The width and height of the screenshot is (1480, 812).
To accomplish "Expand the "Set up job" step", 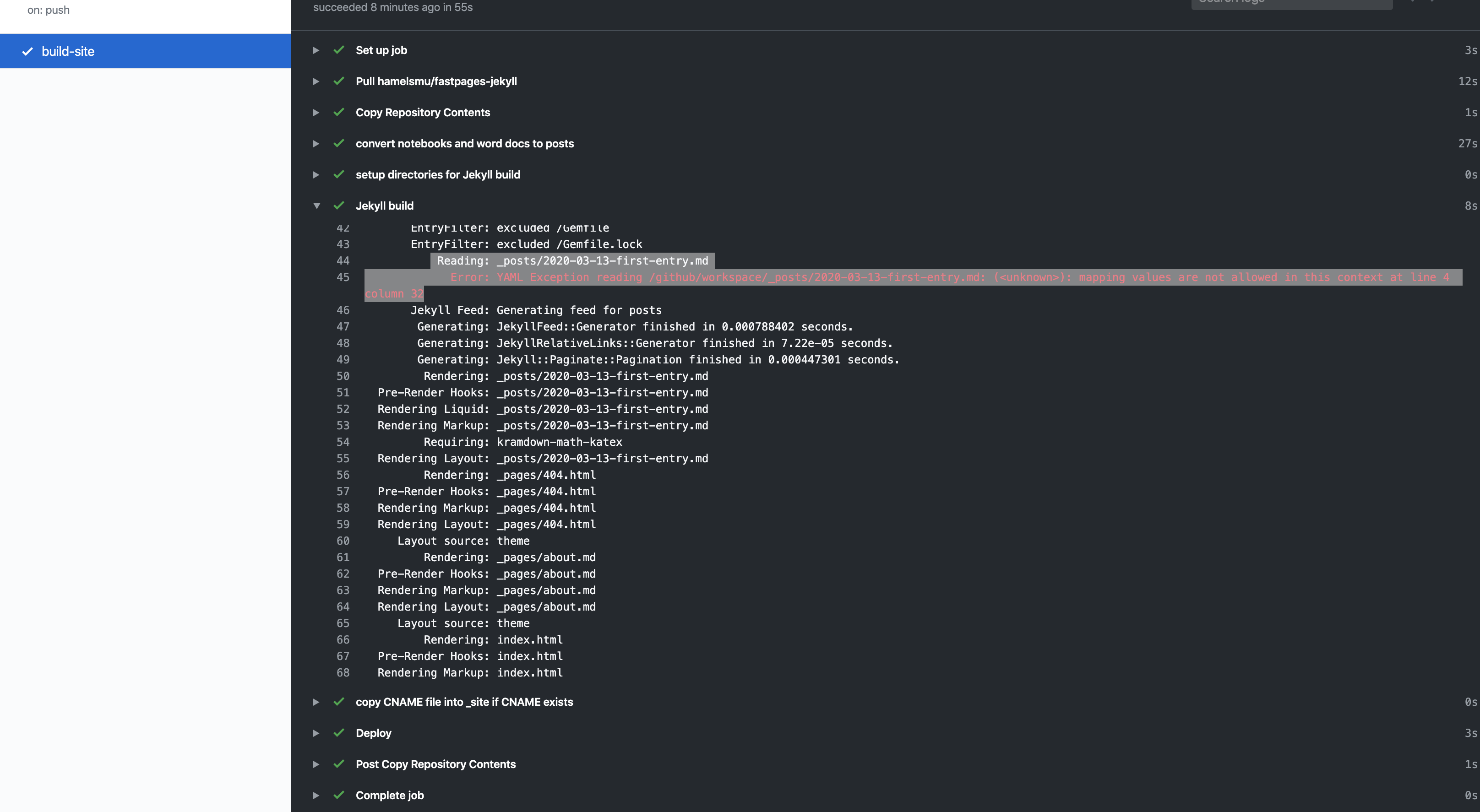I will click(316, 50).
